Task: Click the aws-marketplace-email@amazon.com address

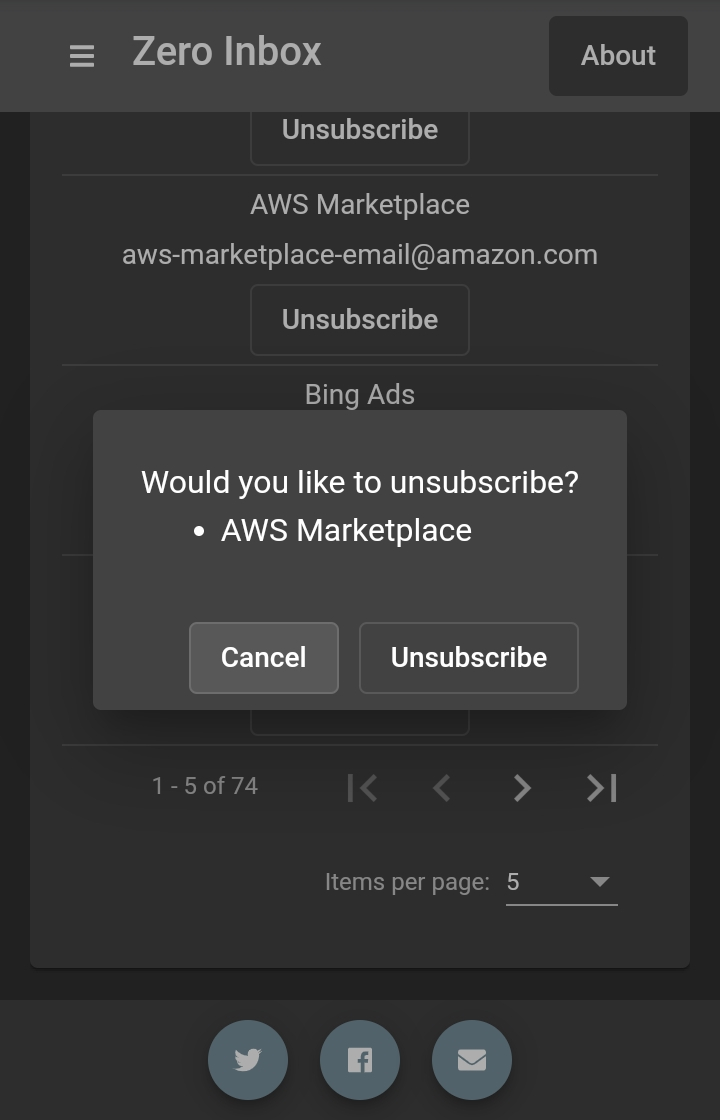Action: pyautogui.click(x=360, y=255)
